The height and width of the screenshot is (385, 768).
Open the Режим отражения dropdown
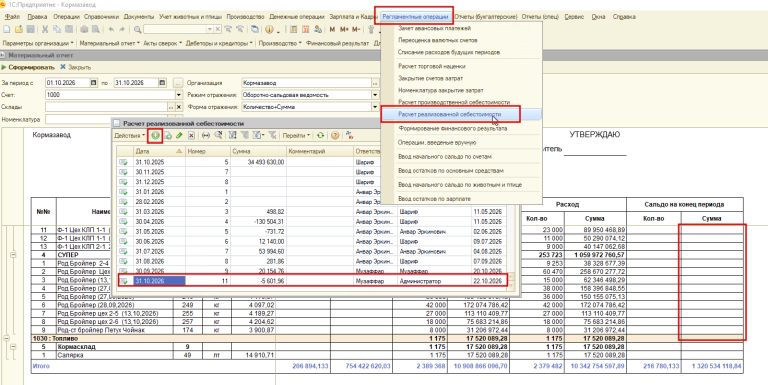375,95
